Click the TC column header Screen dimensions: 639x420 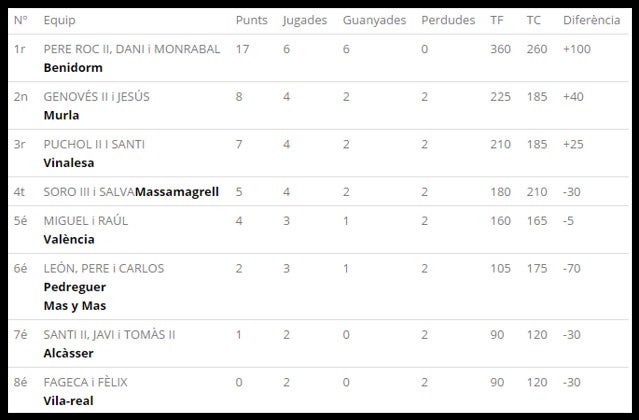pos(533,20)
